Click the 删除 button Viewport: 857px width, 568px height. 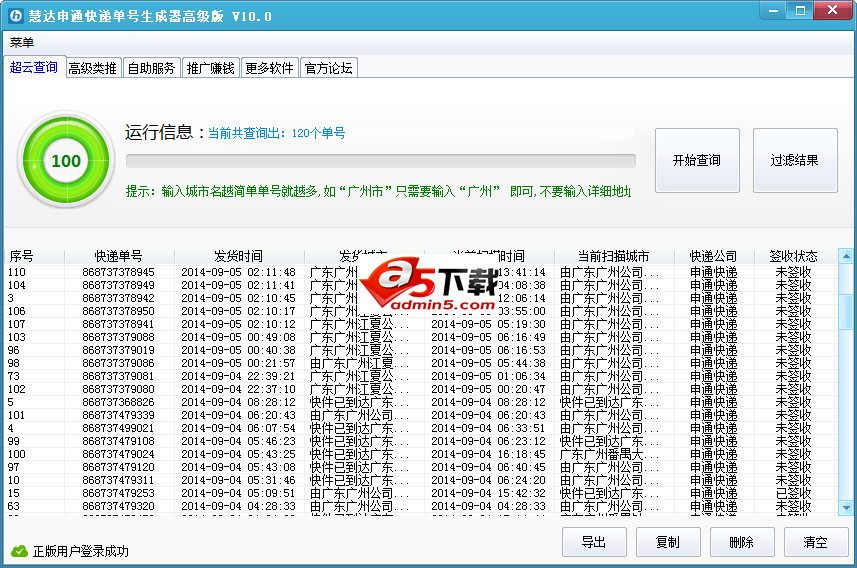742,542
